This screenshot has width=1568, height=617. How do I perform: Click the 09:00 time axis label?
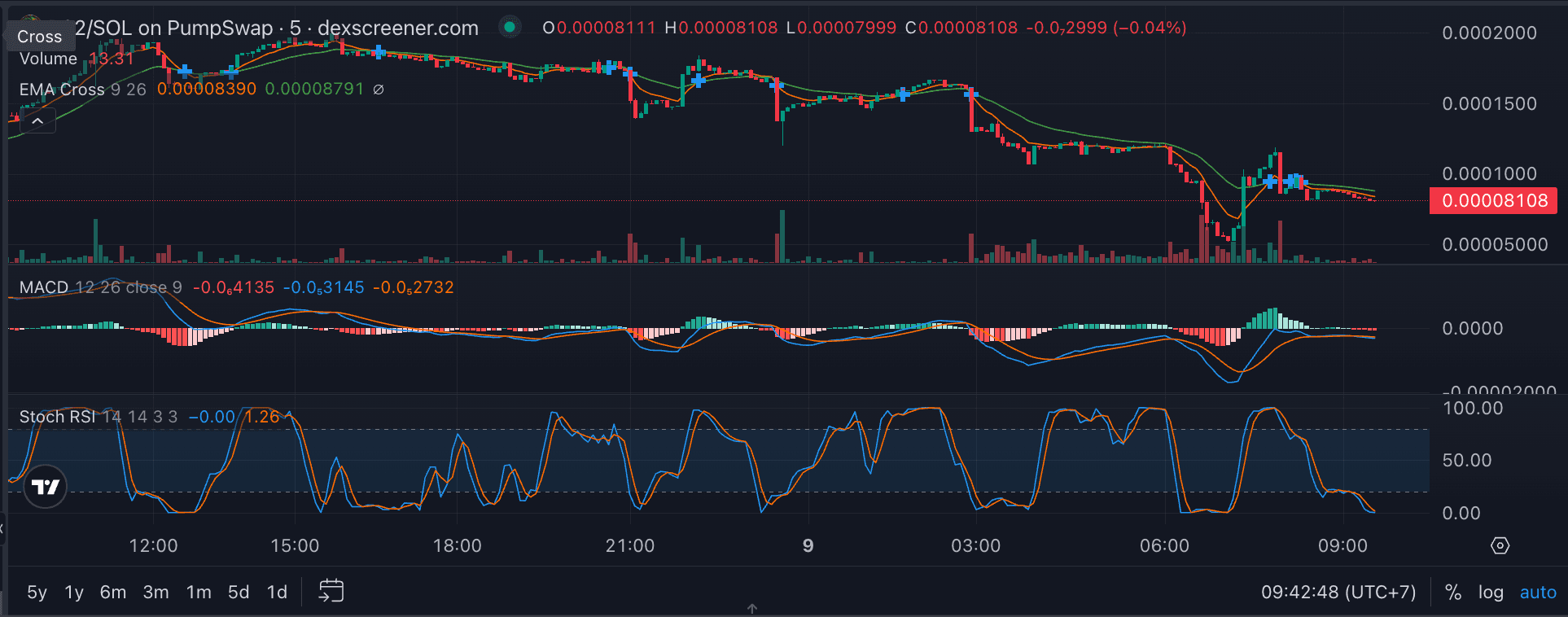(x=1342, y=545)
